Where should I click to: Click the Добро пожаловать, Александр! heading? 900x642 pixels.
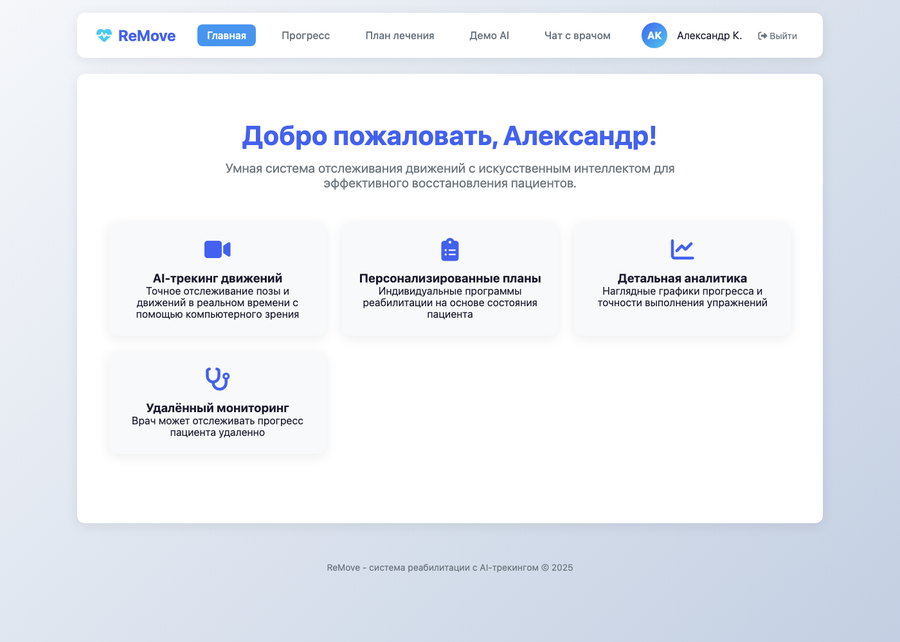click(449, 136)
